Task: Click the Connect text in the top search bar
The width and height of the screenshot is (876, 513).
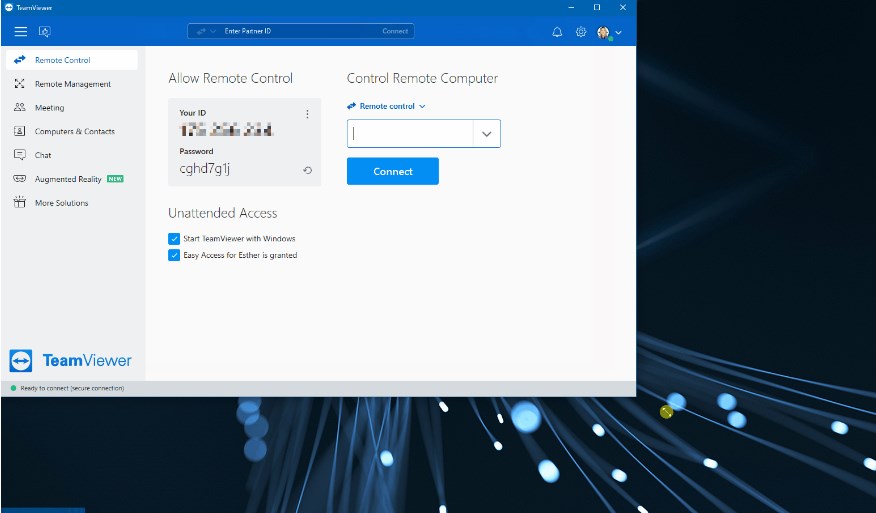Action: [395, 31]
